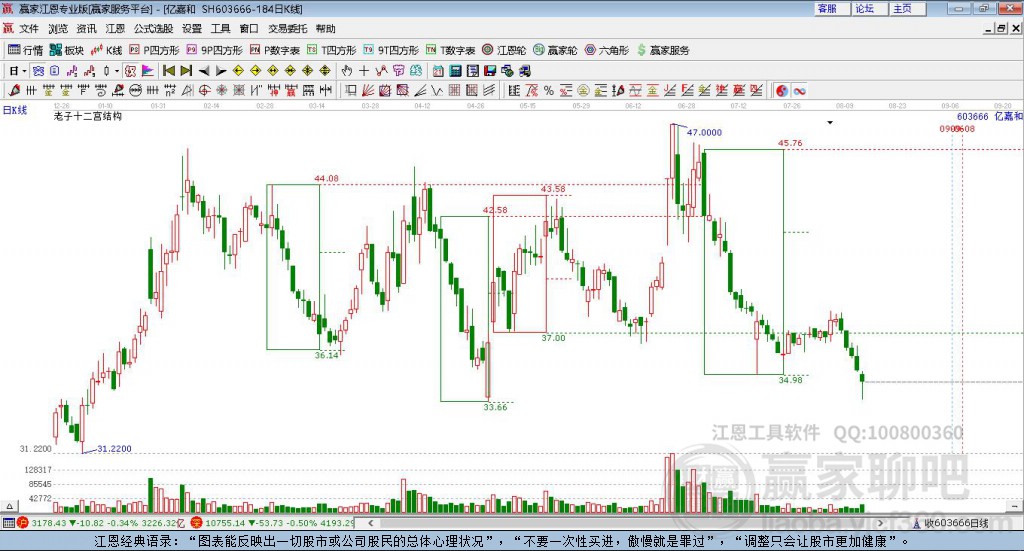This screenshot has width=1024, height=551.
Task: Click the horizontal scrollbar left arrow
Action: point(371,523)
